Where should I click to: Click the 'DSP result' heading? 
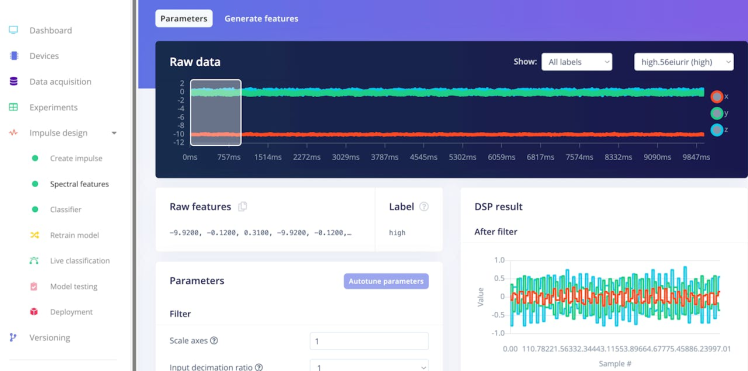499,206
